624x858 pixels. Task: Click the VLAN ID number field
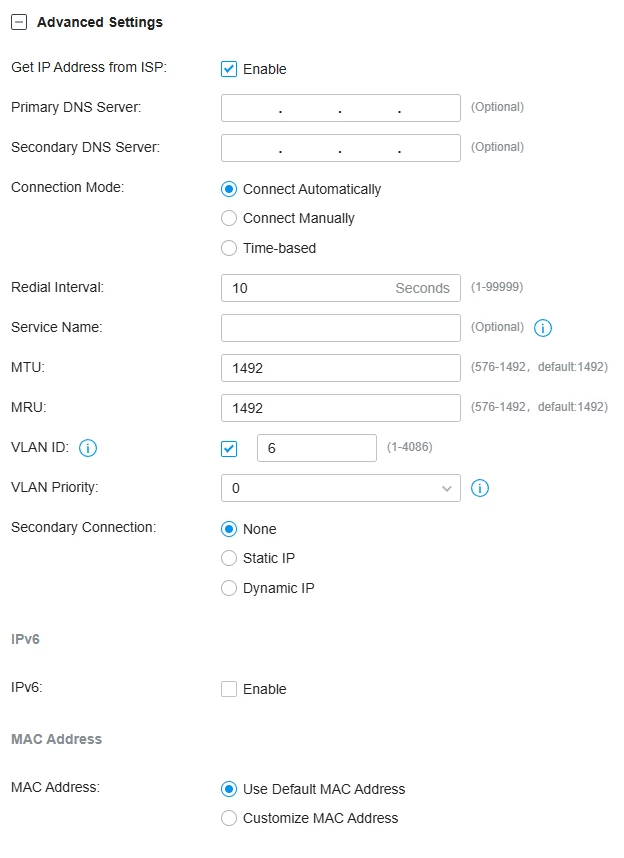coord(316,448)
